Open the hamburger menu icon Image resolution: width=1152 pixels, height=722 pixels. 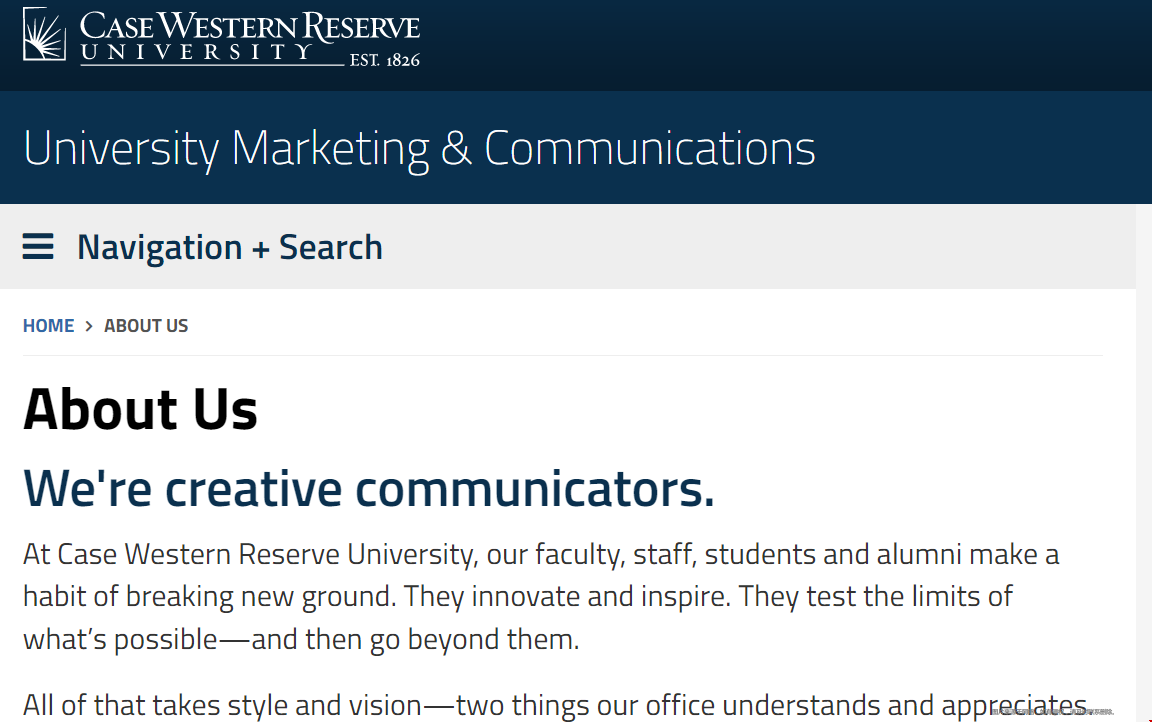pyautogui.click(x=37, y=247)
